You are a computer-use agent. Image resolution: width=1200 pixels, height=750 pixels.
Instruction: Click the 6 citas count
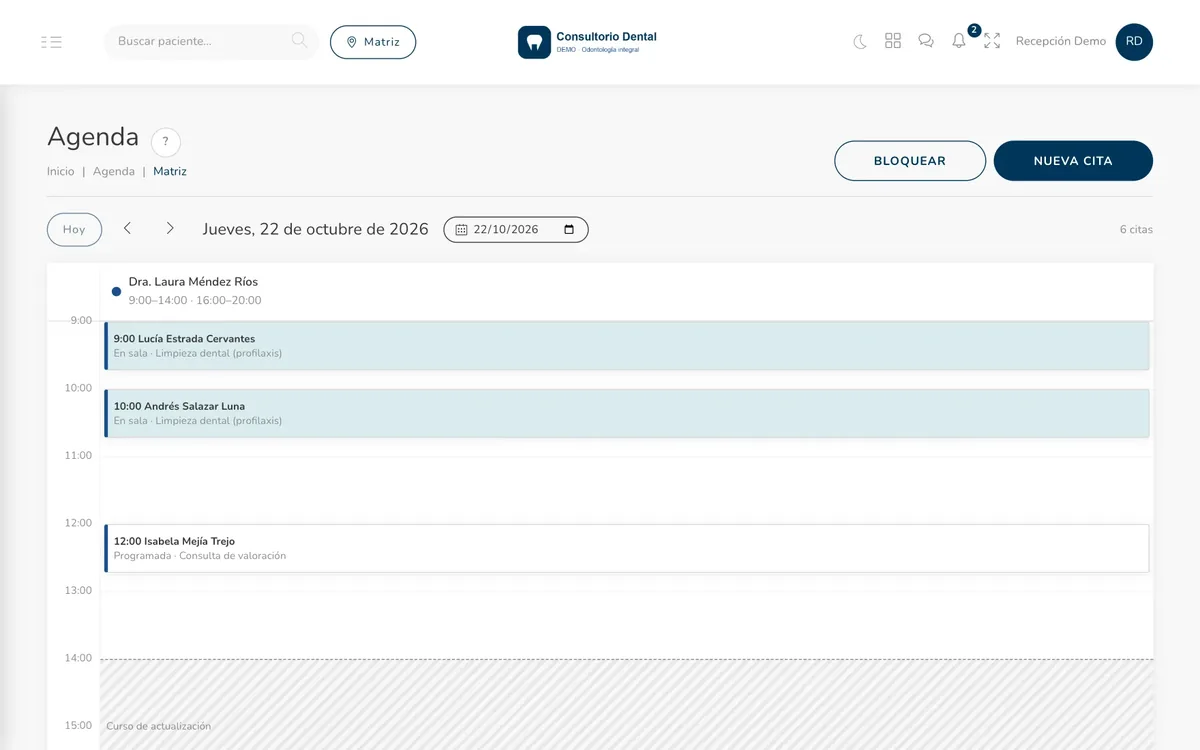tap(1136, 230)
